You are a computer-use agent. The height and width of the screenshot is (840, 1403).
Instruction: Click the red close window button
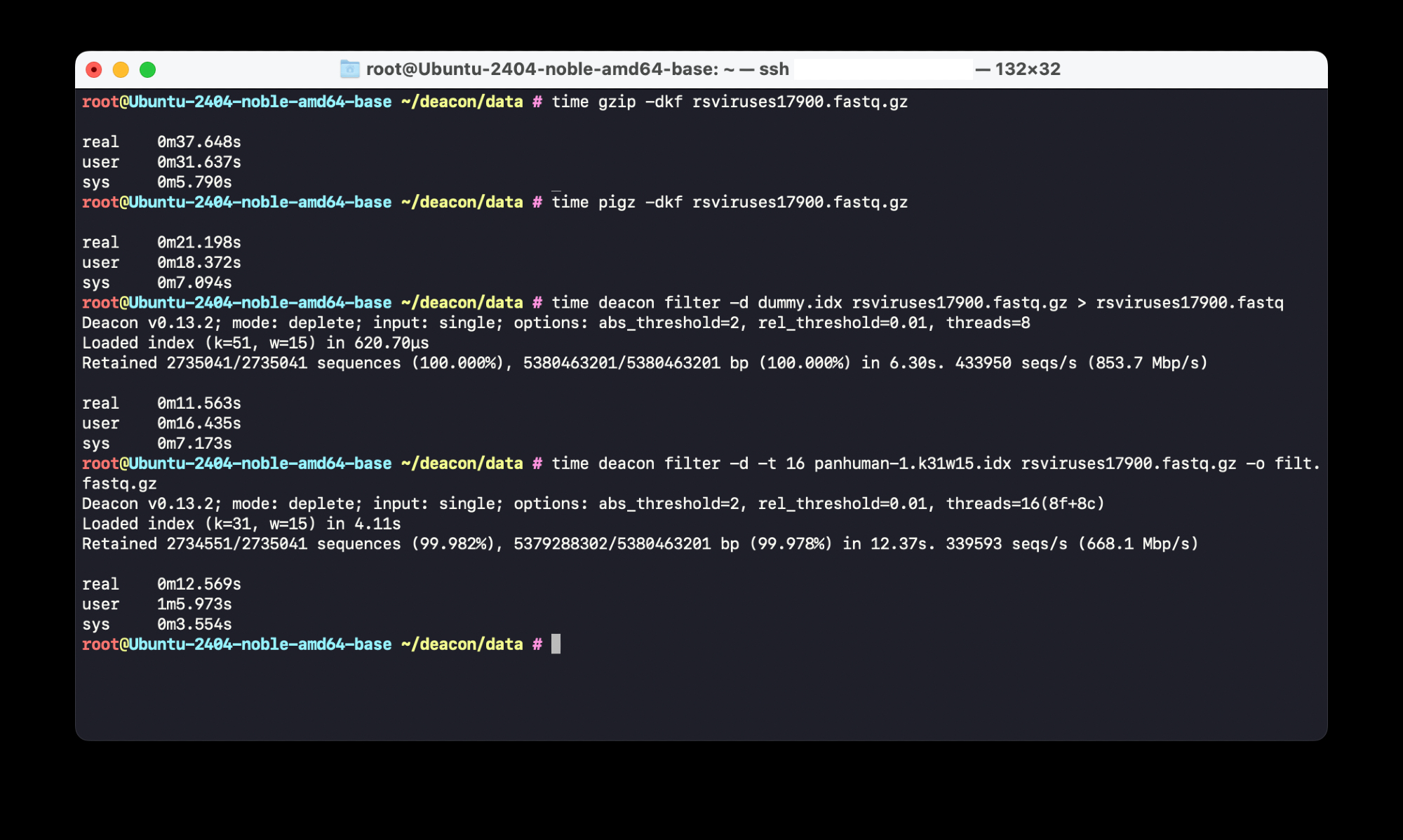click(x=94, y=69)
